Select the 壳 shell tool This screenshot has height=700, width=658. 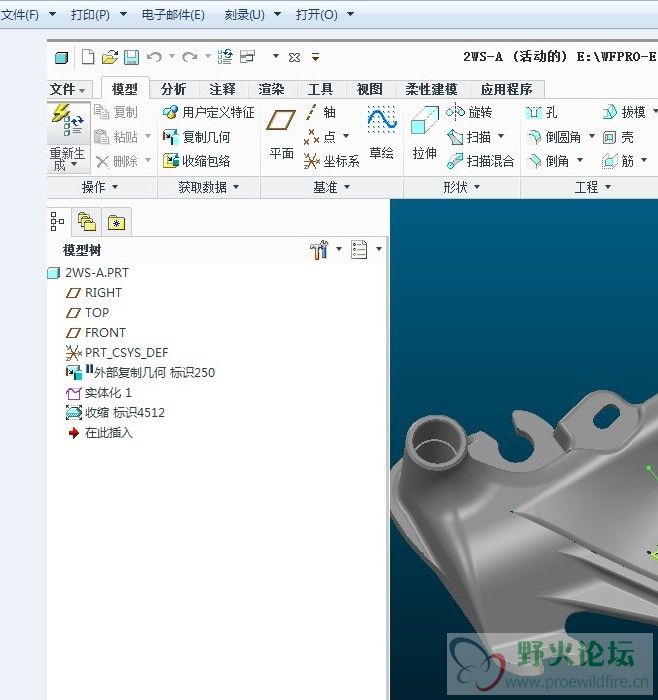pyautogui.click(x=618, y=137)
